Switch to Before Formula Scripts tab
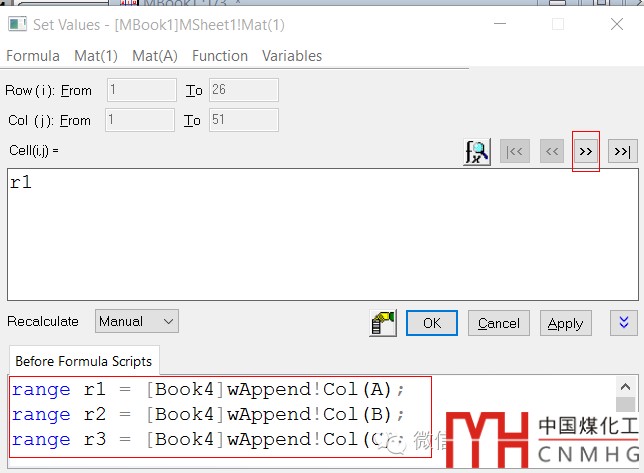The width and height of the screenshot is (644, 473). click(x=84, y=361)
